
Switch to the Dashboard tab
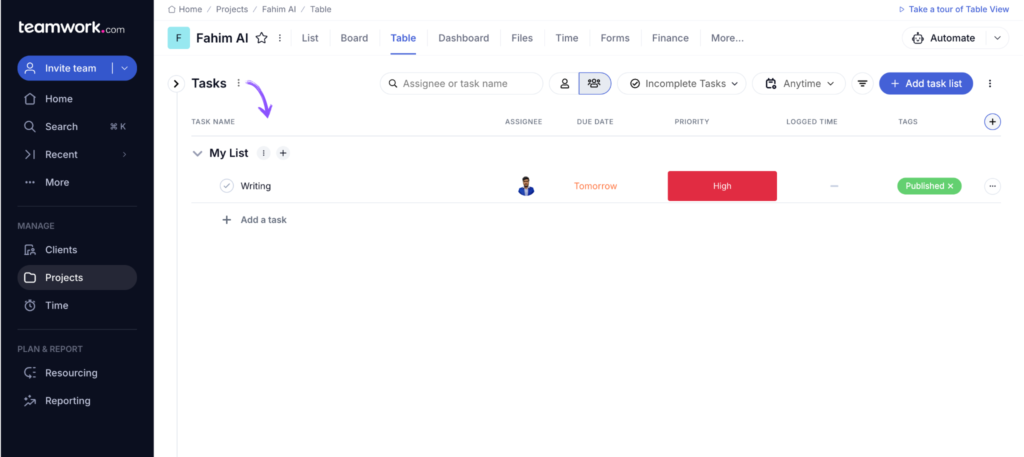(464, 38)
